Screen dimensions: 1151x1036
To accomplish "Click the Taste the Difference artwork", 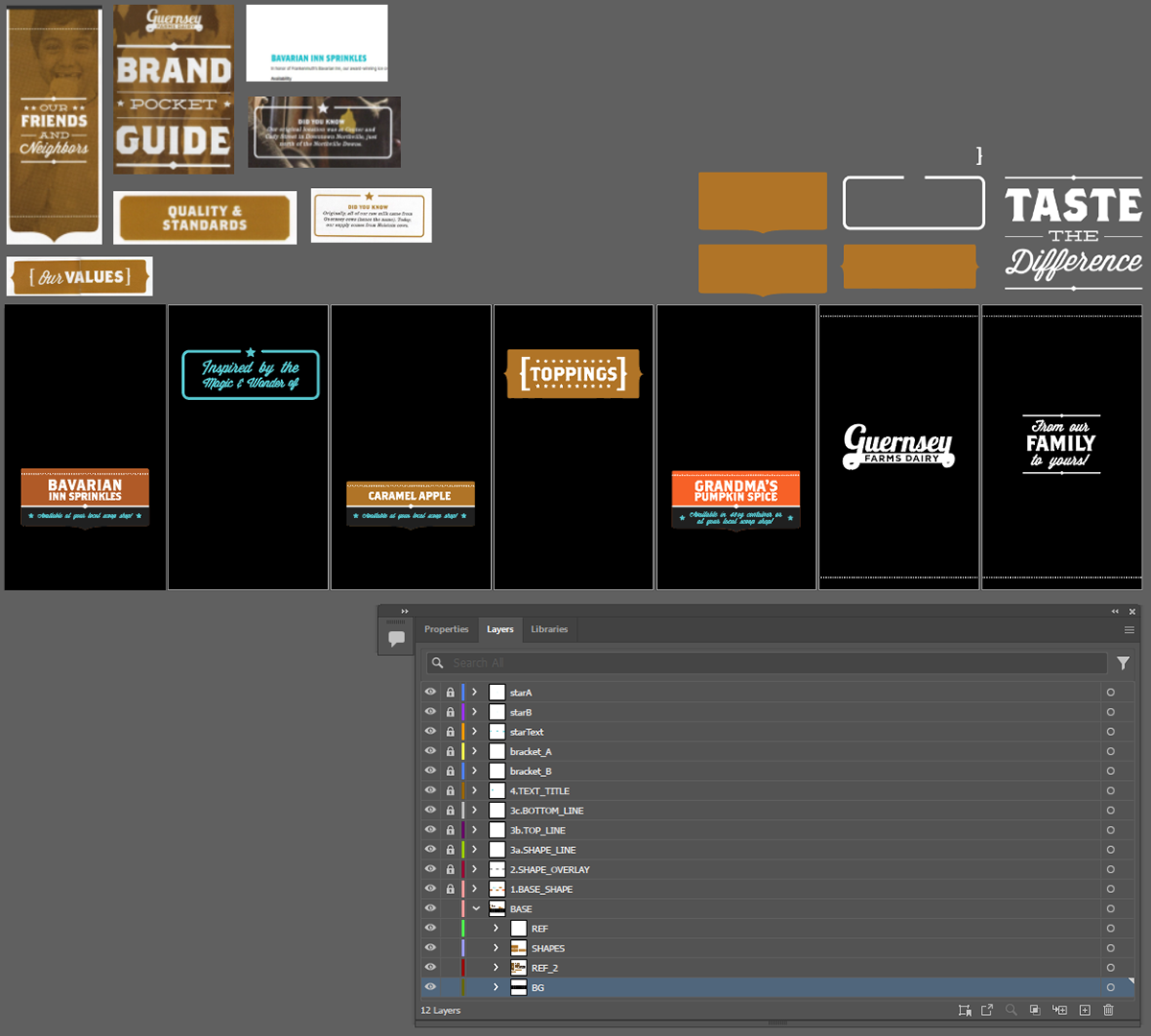I will point(1073,233).
